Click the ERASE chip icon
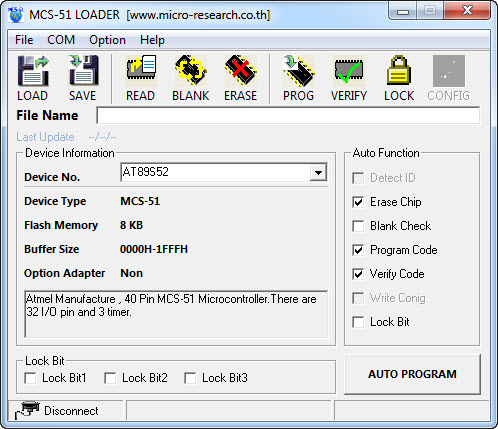Screen dimensions: 498x429 pos(241,71)
